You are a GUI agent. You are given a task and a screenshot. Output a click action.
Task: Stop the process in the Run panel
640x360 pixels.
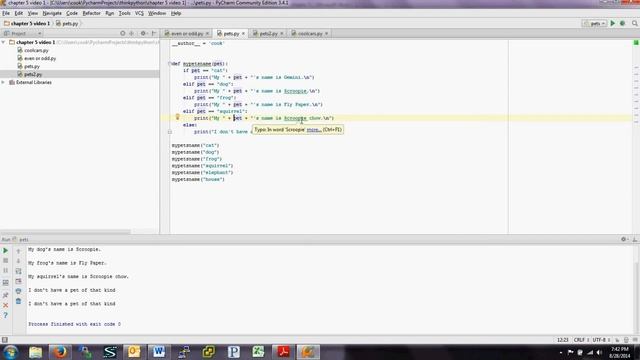(x=5, y=260)
